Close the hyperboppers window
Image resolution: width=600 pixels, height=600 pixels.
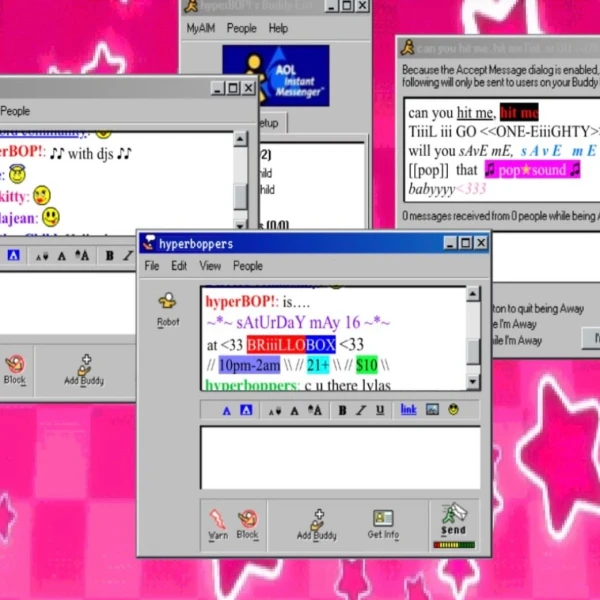pyautogui.click(x=481, y=243)
